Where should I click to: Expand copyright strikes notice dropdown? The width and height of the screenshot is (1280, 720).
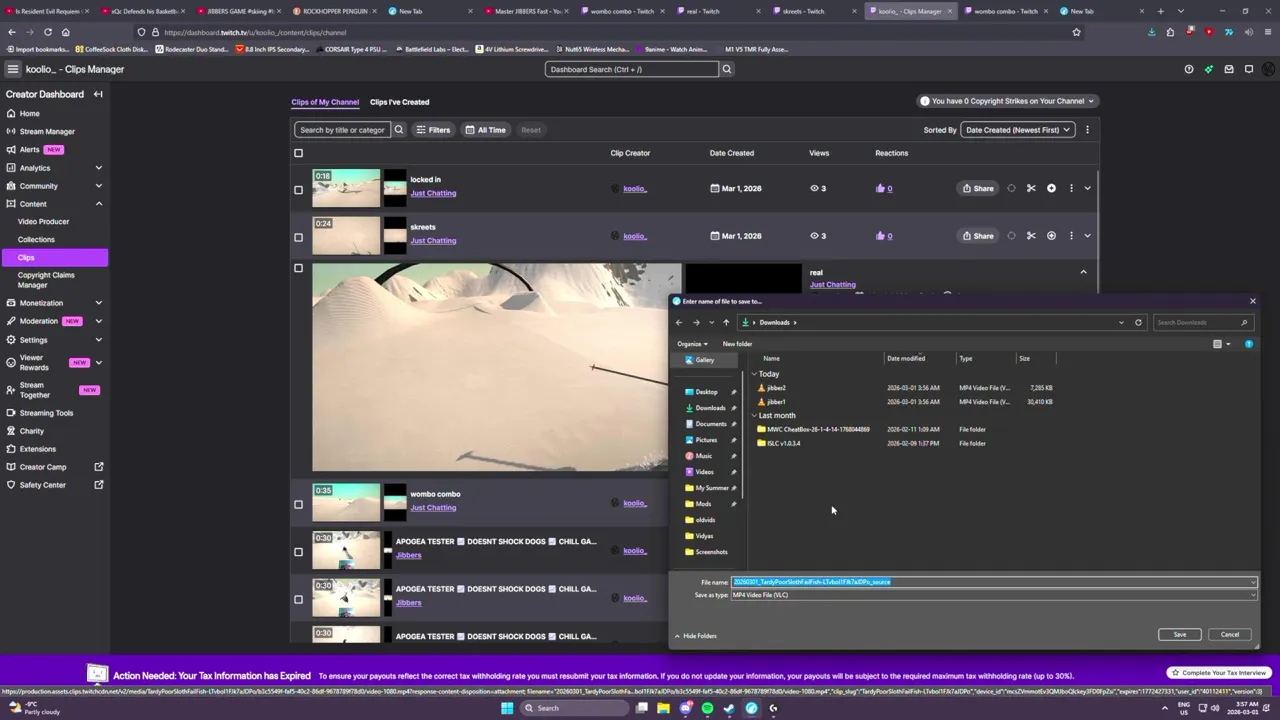[x=1008, y=101]
